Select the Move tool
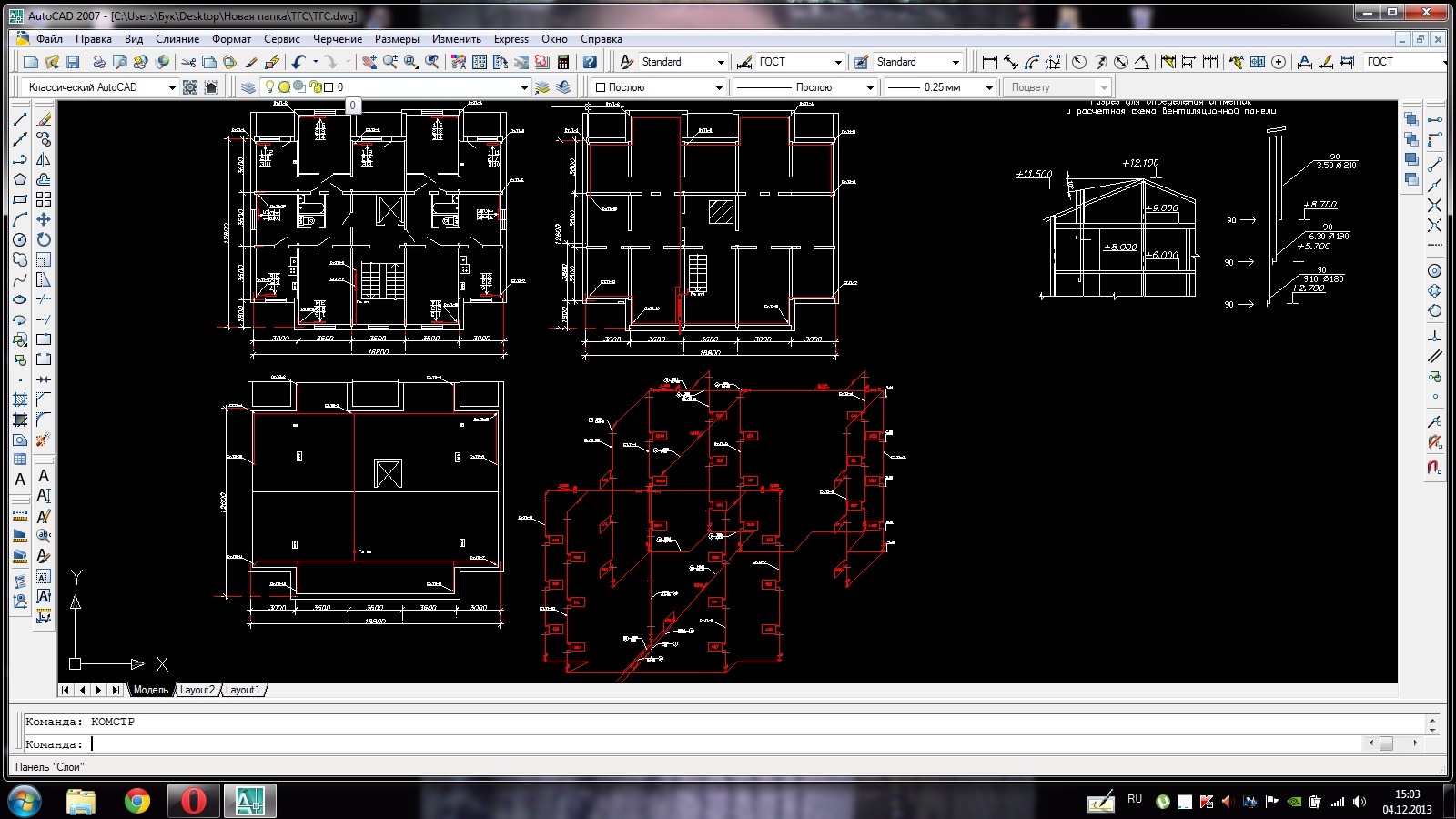Image resolution: width=1456 pixels, height=819 pixels. pos(44,219)
